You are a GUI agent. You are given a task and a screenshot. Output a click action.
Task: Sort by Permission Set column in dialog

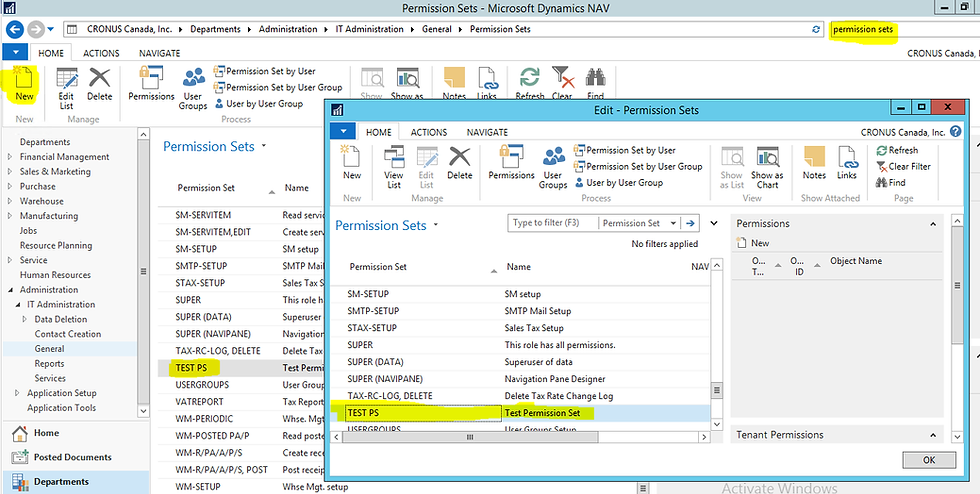(x=378, y=266)
